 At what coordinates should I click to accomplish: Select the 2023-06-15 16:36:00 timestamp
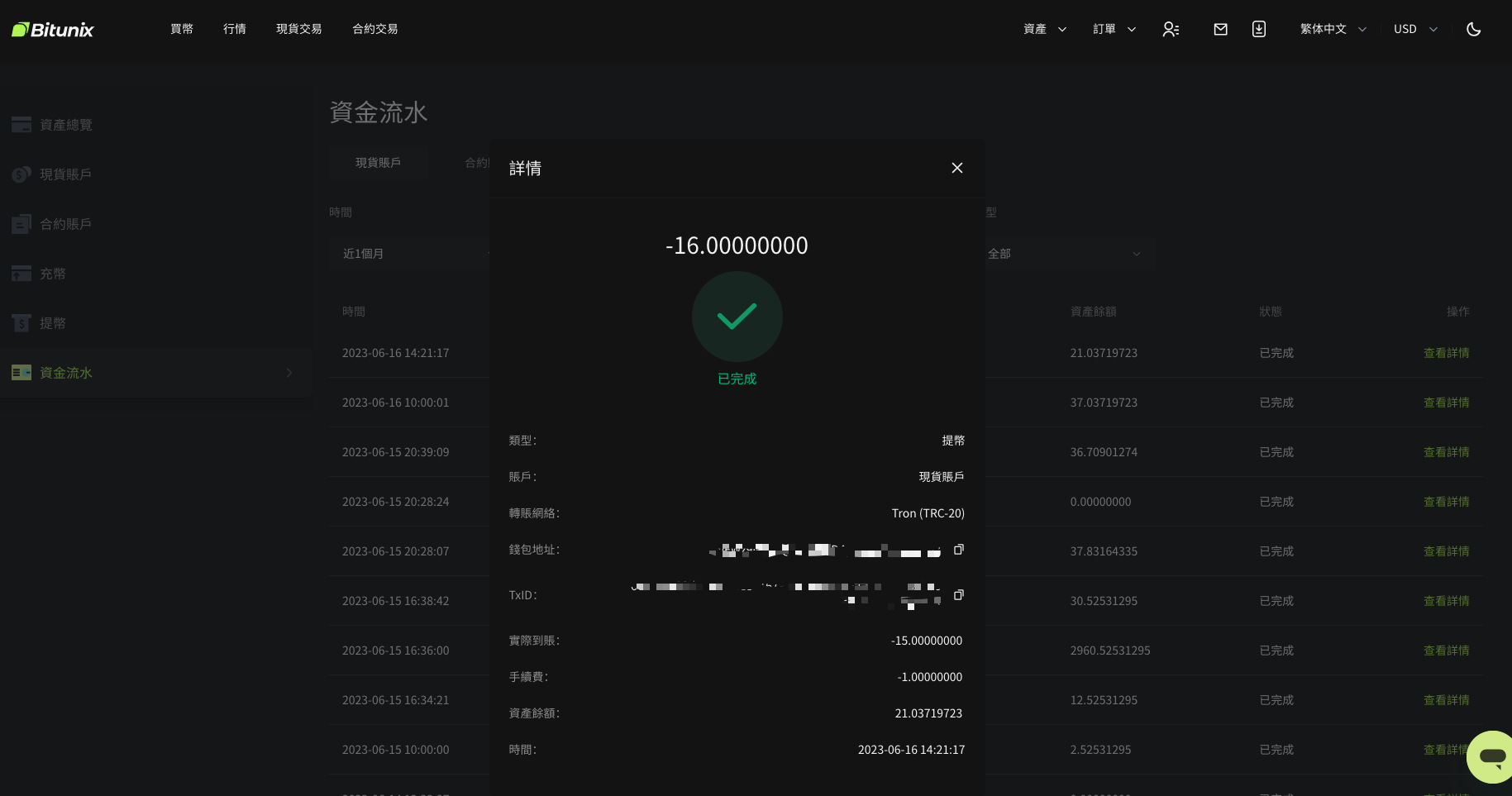pyautogui.click(x=396, y=651)
